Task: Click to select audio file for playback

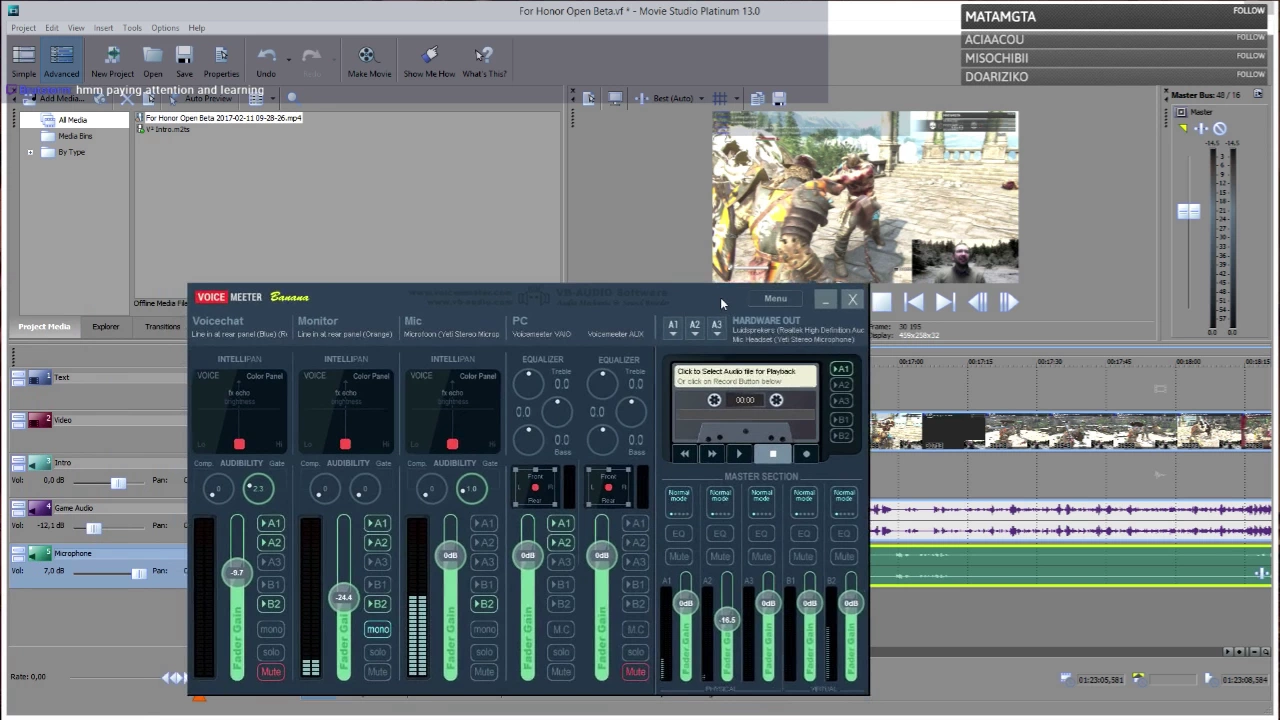Action: tap(745, 376)
